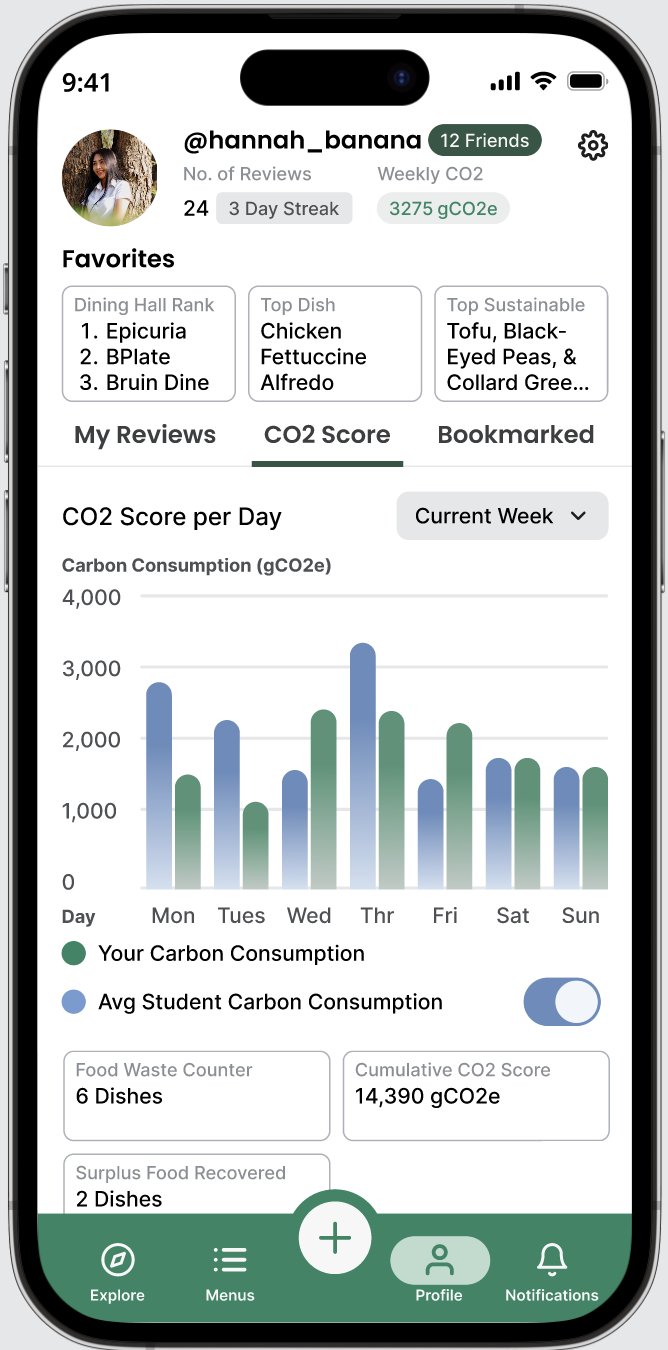Click the green Your Carbon Consumption swatch

coord(73,953)
